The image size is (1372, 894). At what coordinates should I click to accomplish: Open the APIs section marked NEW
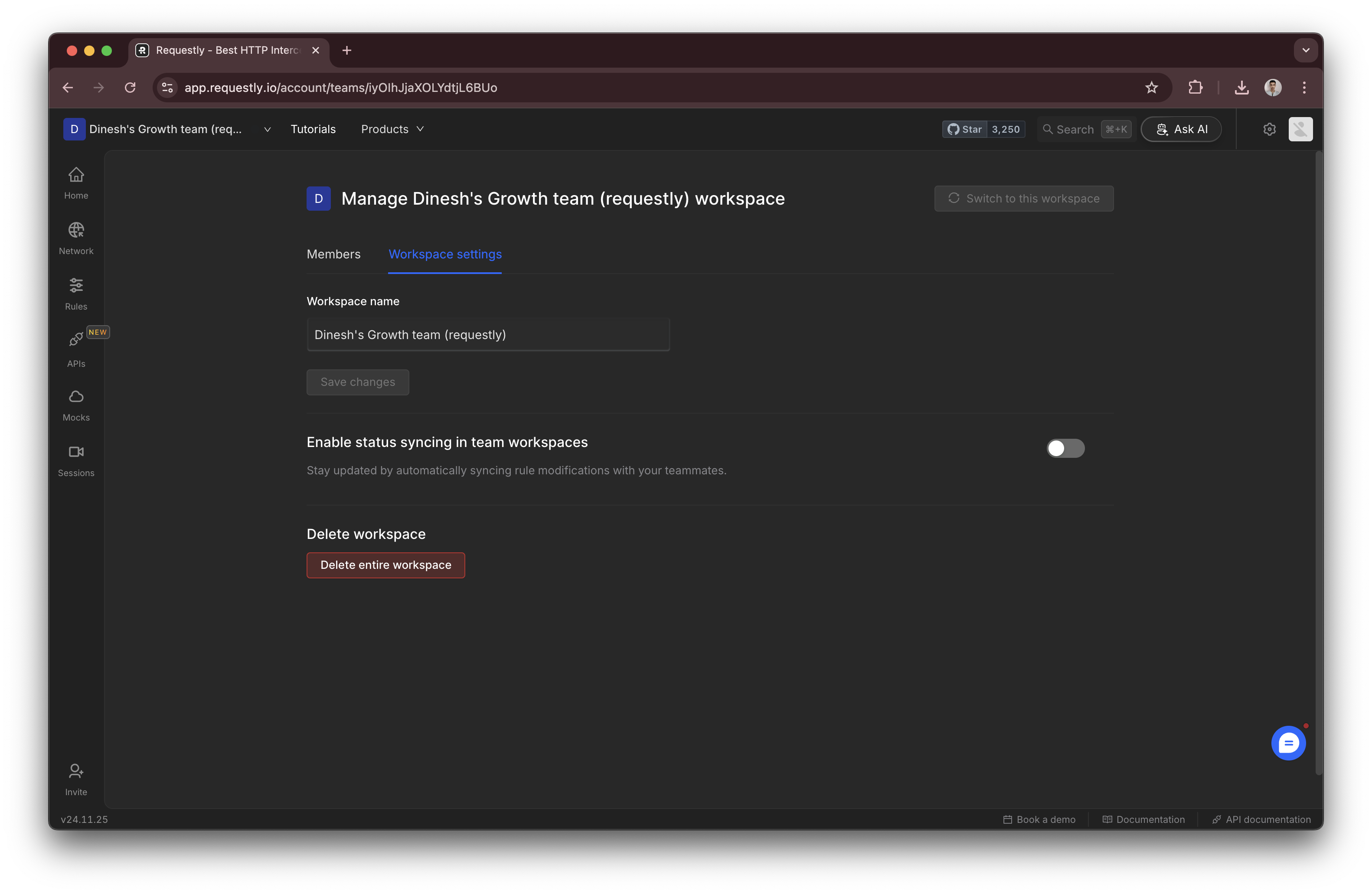[76, 348]
